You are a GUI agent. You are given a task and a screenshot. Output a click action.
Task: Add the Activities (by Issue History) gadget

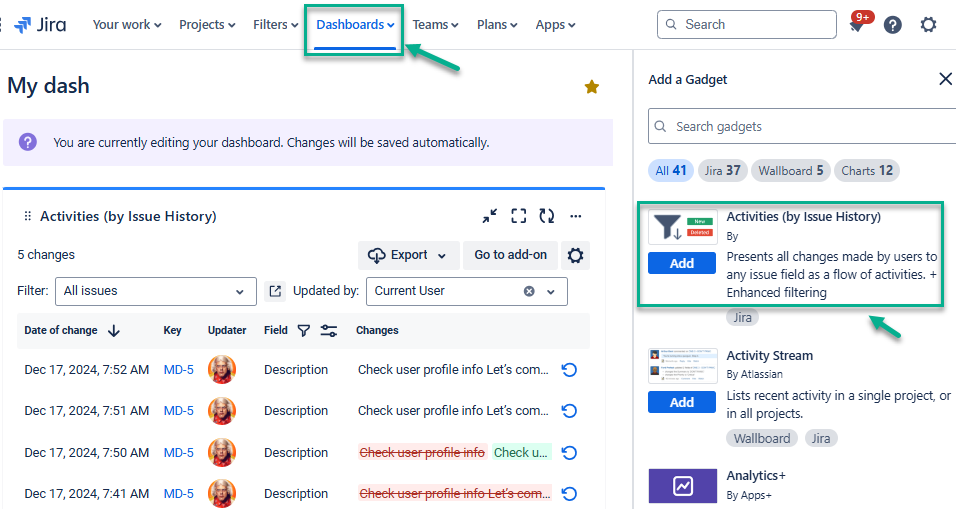682,263
